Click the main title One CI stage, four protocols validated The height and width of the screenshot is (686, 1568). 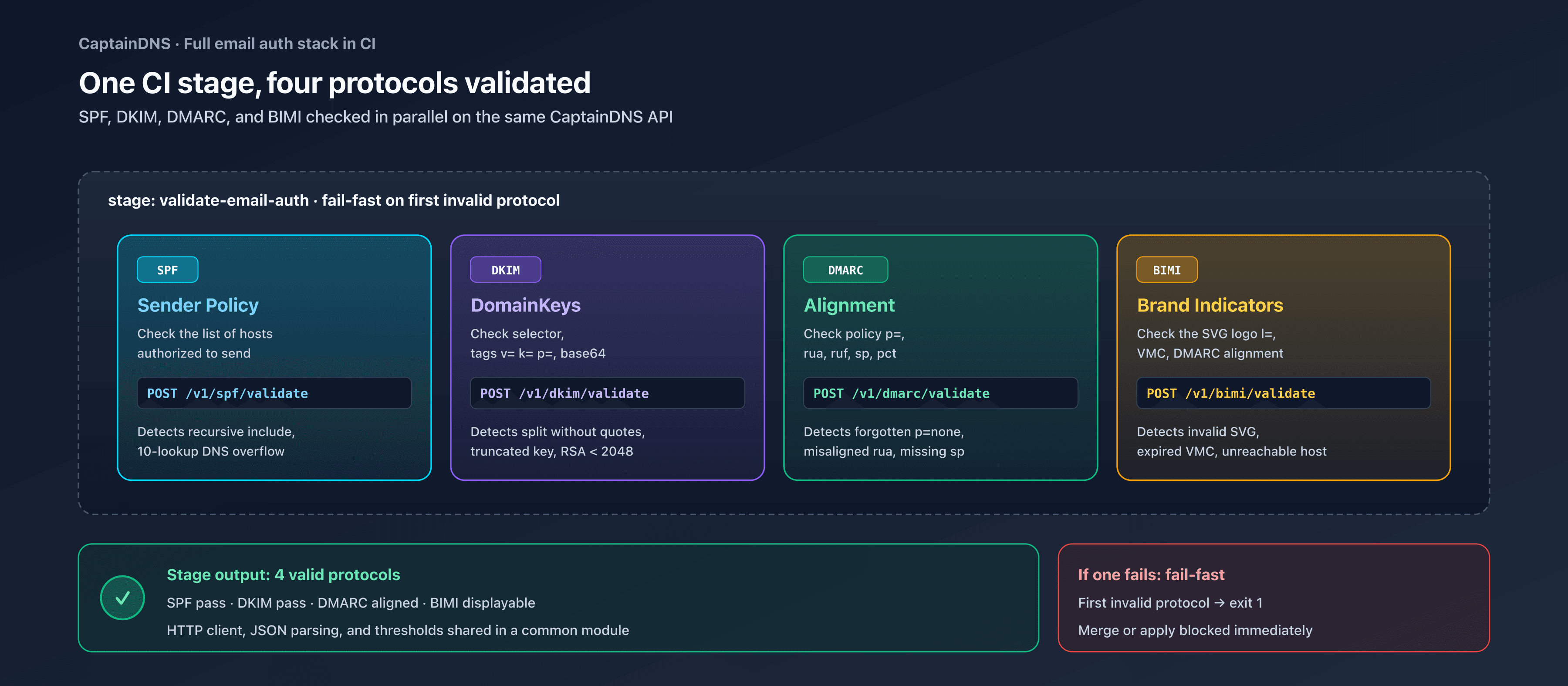(x=335, y=83)
